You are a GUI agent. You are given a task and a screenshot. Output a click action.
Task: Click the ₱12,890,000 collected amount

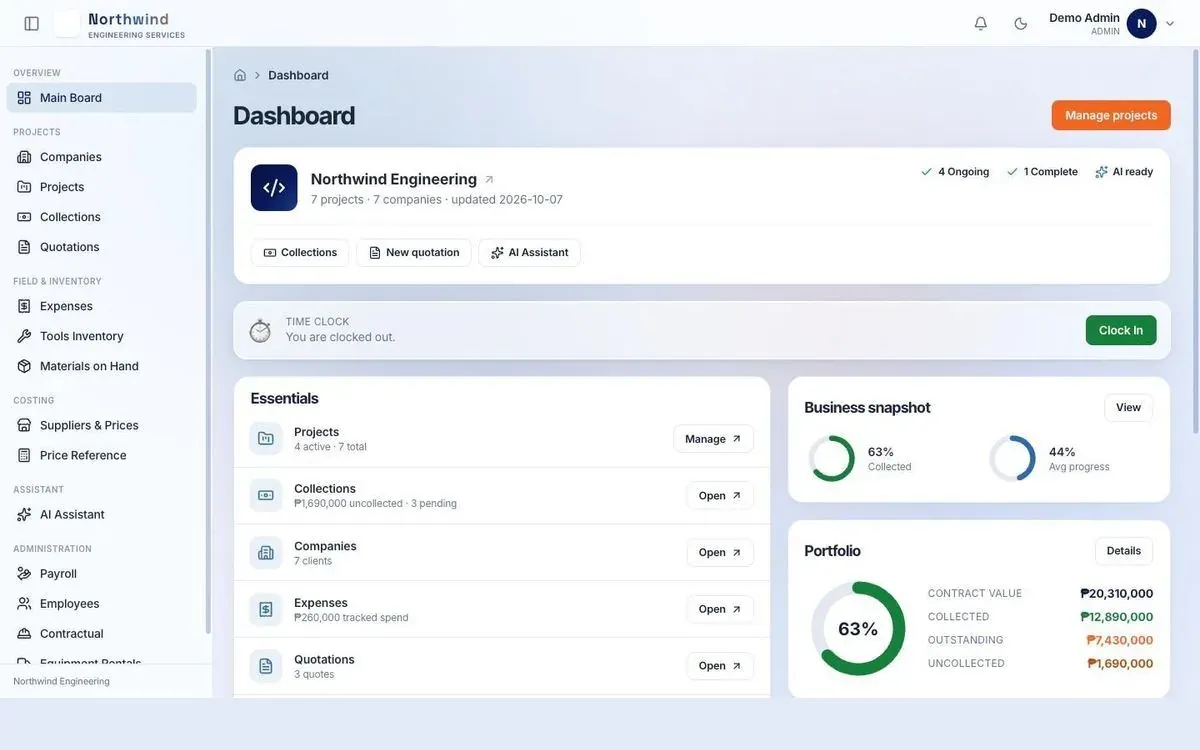[1117, 617]
